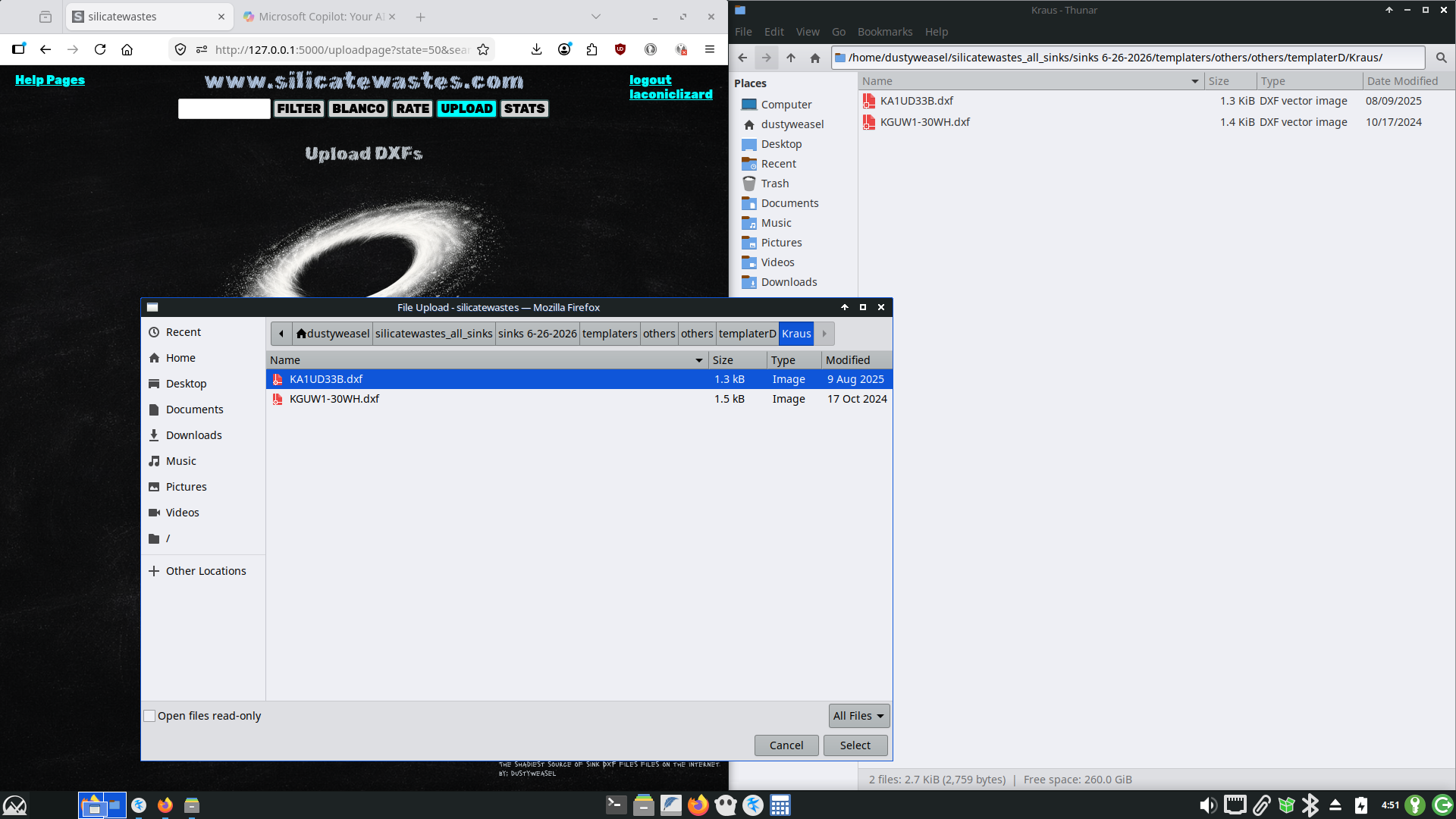Click bookmark star in Firefox address bar
Viewport: 1456px width, 819px height.
point(483,49)
